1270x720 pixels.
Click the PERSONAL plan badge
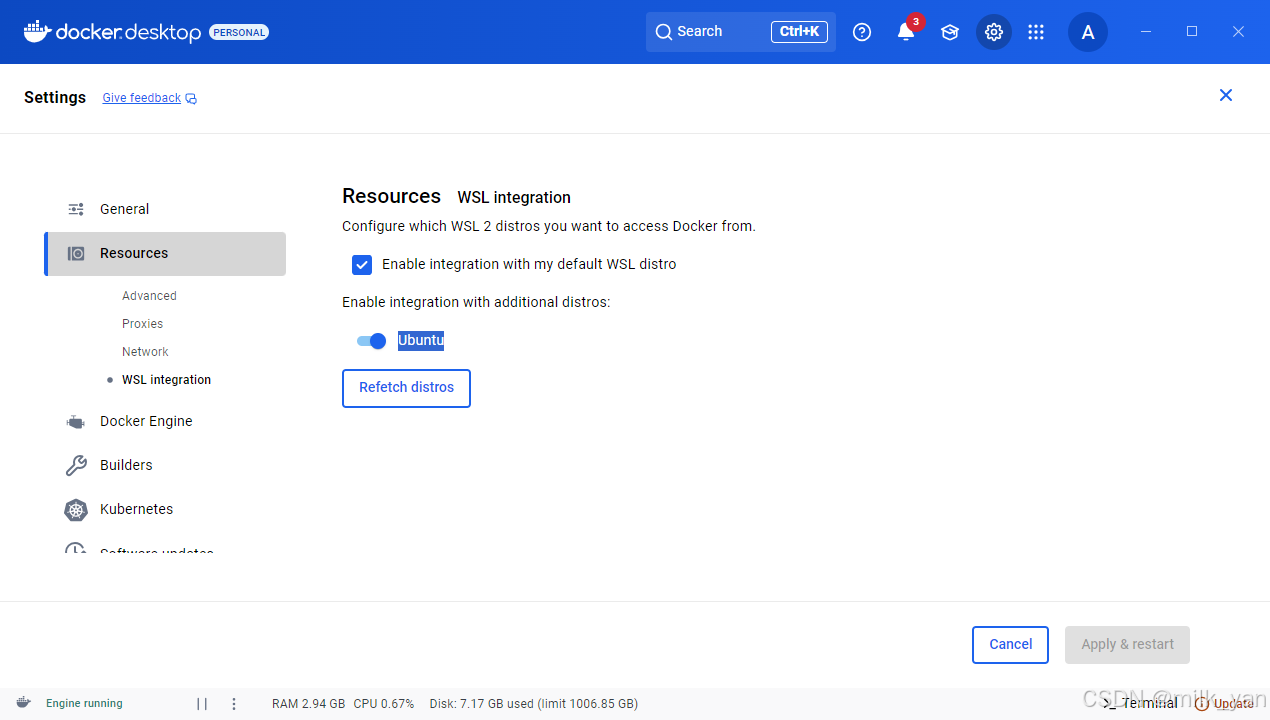click(x=239, y=32)
